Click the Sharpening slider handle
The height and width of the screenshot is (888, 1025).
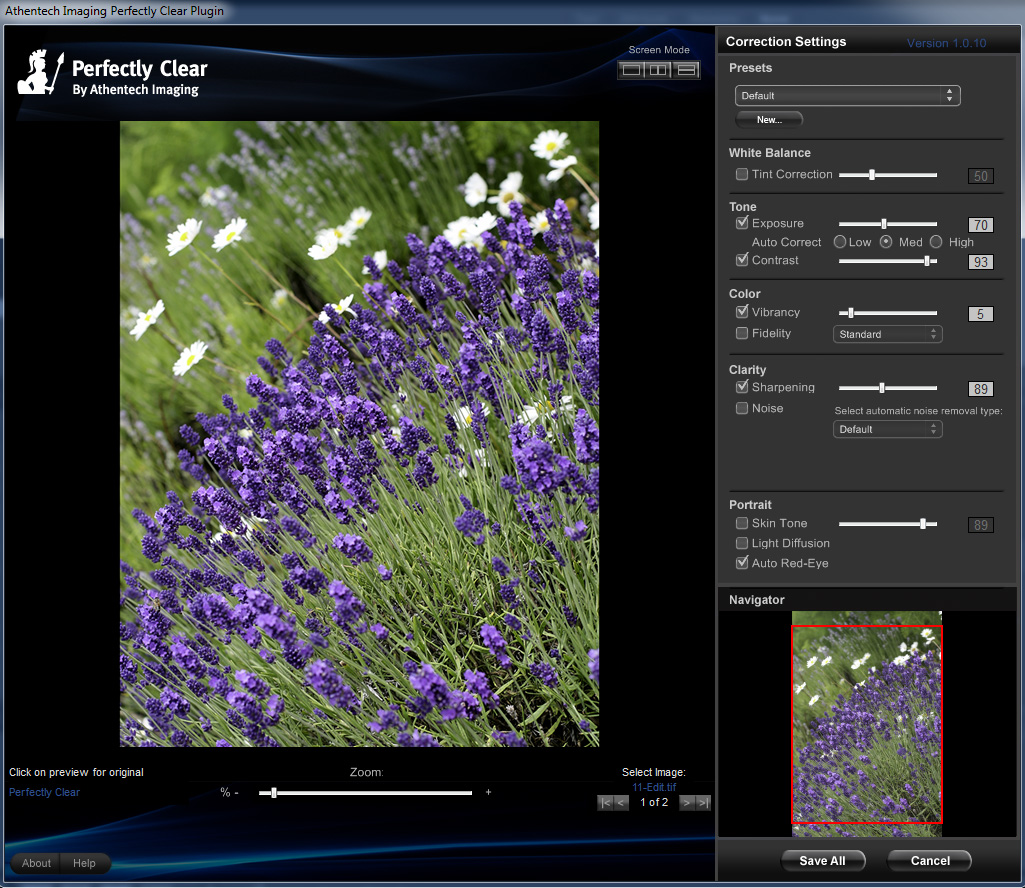point(882,388)
